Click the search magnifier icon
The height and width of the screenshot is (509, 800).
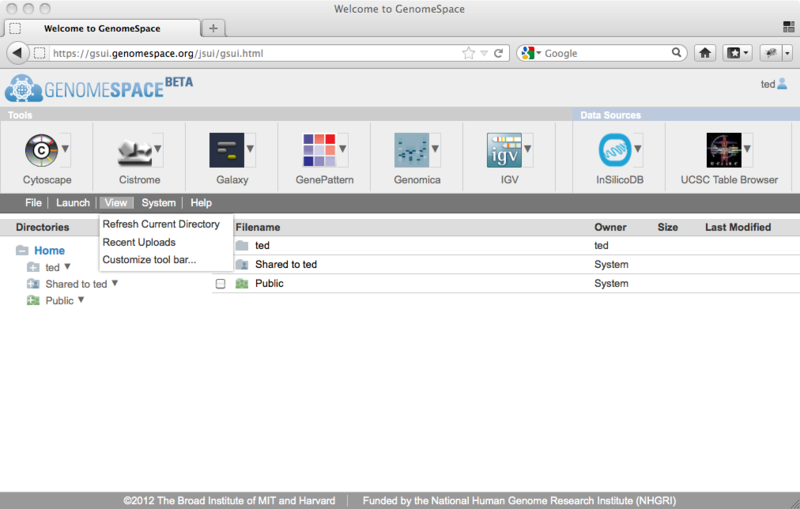click(677, 53)
